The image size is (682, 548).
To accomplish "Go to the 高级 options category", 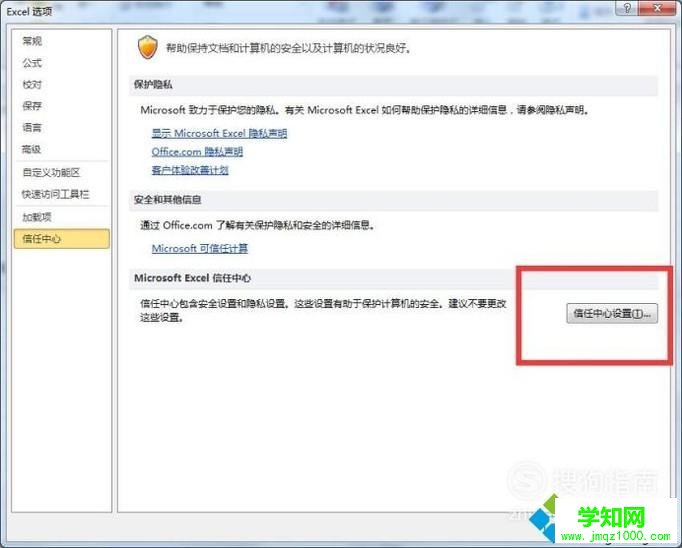I will pyautogui.click(x=31, y=149).
